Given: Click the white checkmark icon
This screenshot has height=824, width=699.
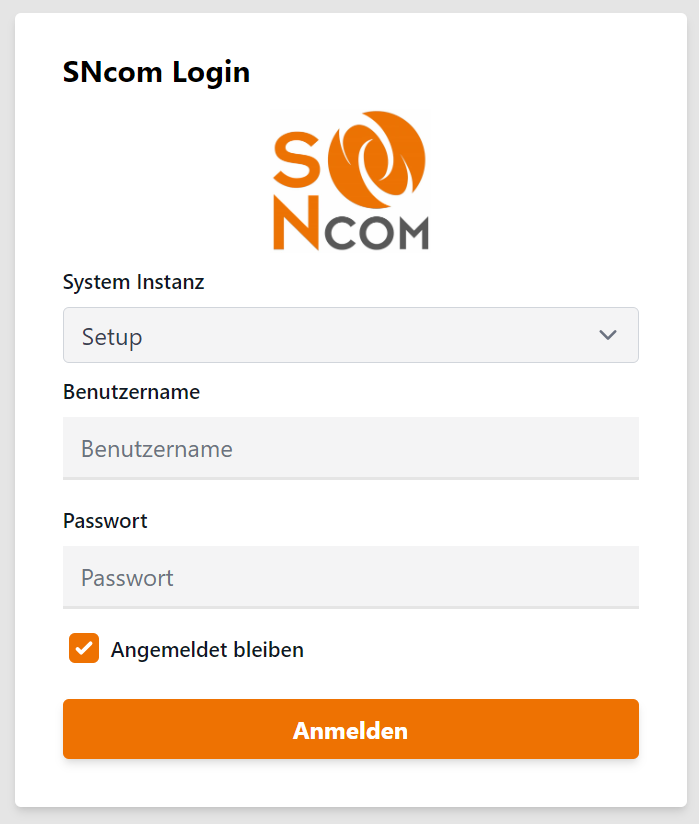Looking at the screenshot, I should (x=84, y=649).
